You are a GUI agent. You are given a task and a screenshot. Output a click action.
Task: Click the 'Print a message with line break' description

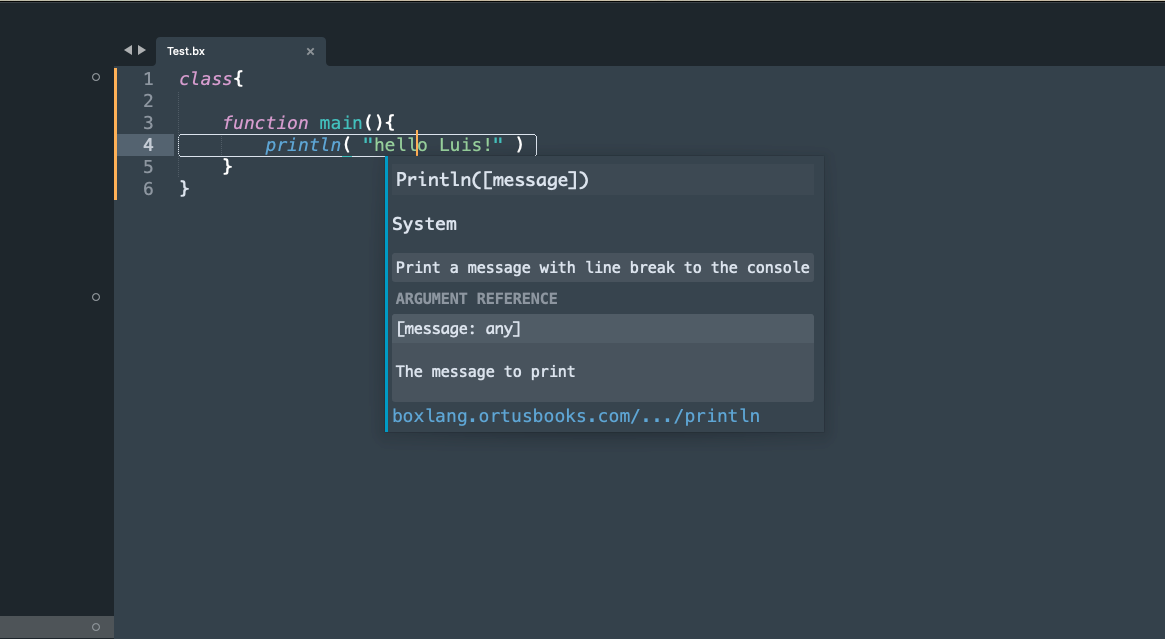603,267
